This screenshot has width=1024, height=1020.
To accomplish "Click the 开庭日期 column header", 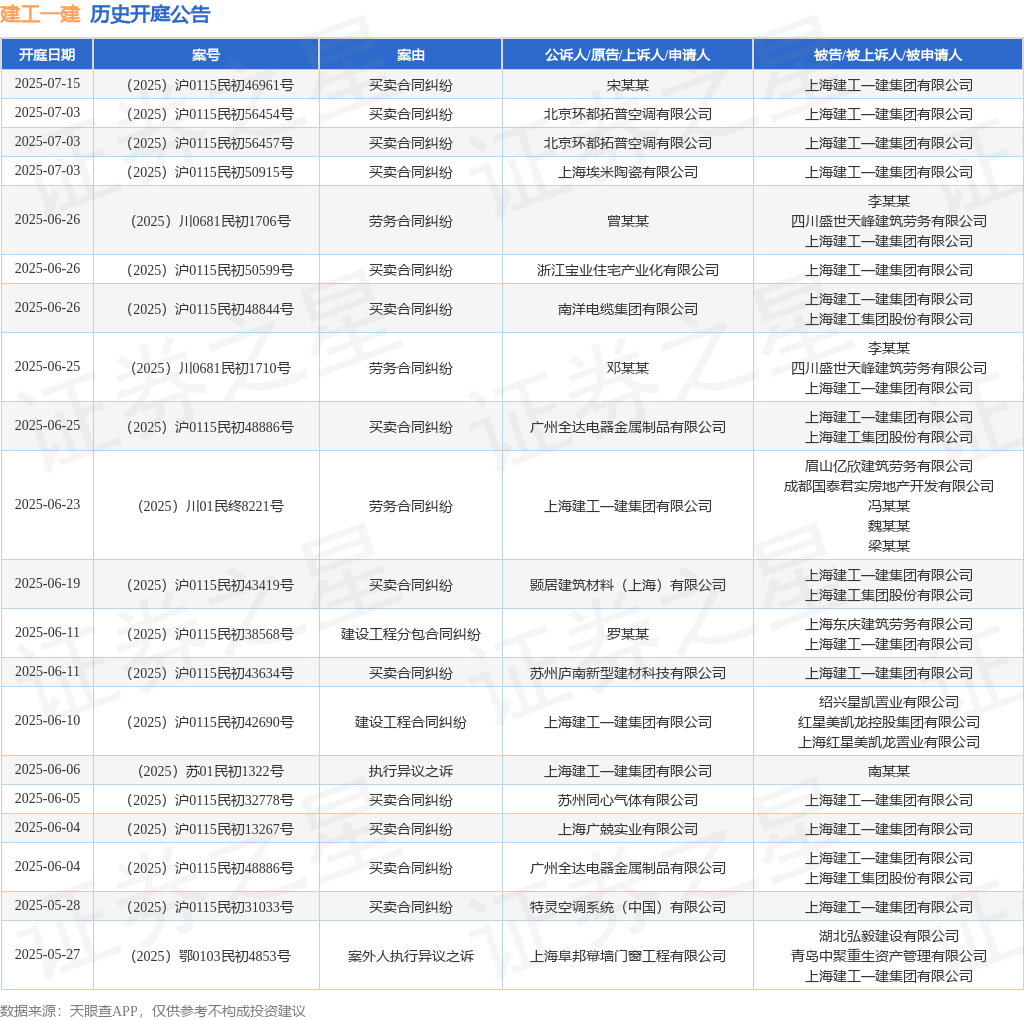I will click(x=47, y=55).
